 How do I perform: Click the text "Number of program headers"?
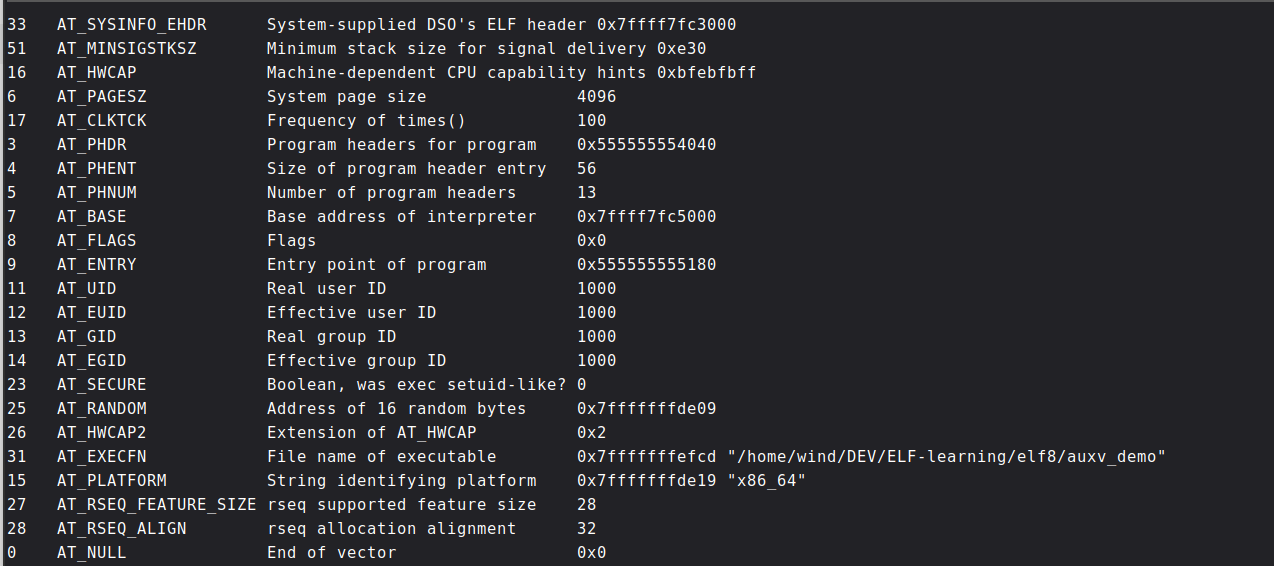coord(391,192)
